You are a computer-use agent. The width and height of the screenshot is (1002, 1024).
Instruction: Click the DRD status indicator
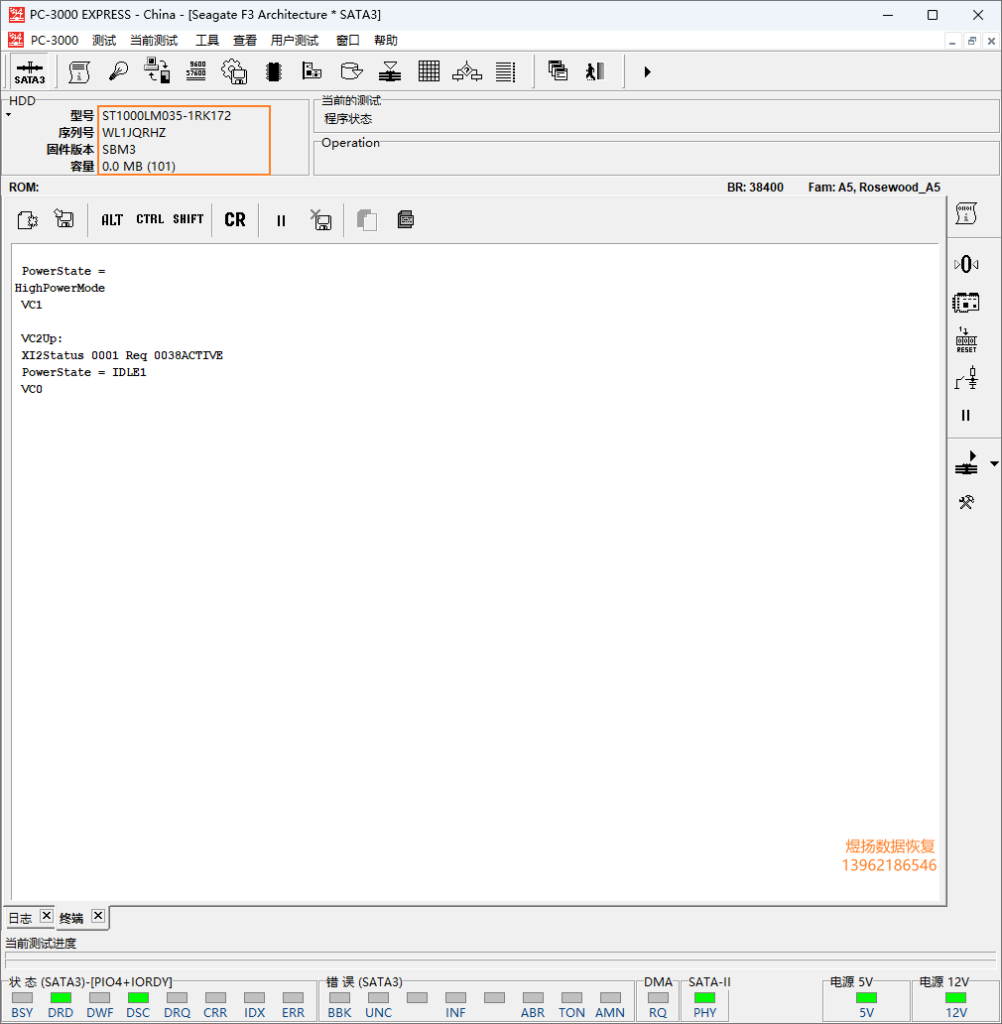click(x=61, y=998)
